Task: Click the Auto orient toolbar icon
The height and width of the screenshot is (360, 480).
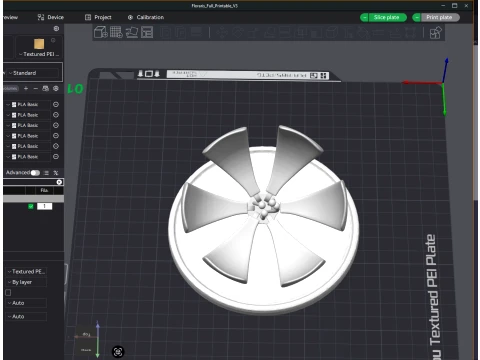Action: [x=131, y=32]
